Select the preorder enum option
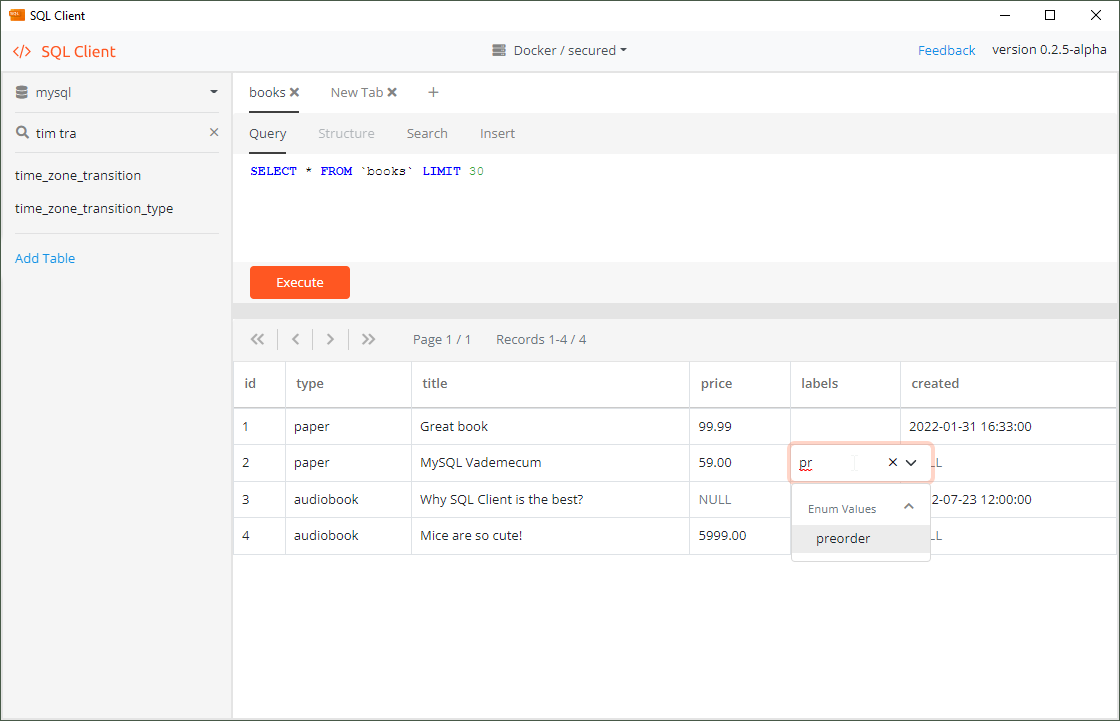Viewport: 1120px width, 721px height. (843, 538)
